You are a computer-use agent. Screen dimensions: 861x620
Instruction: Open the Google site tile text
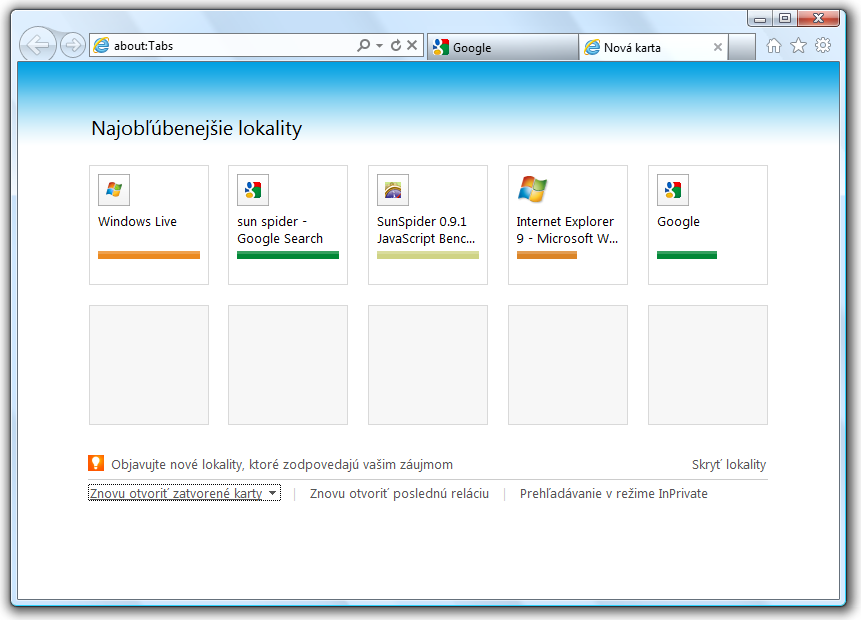point(678,222)
